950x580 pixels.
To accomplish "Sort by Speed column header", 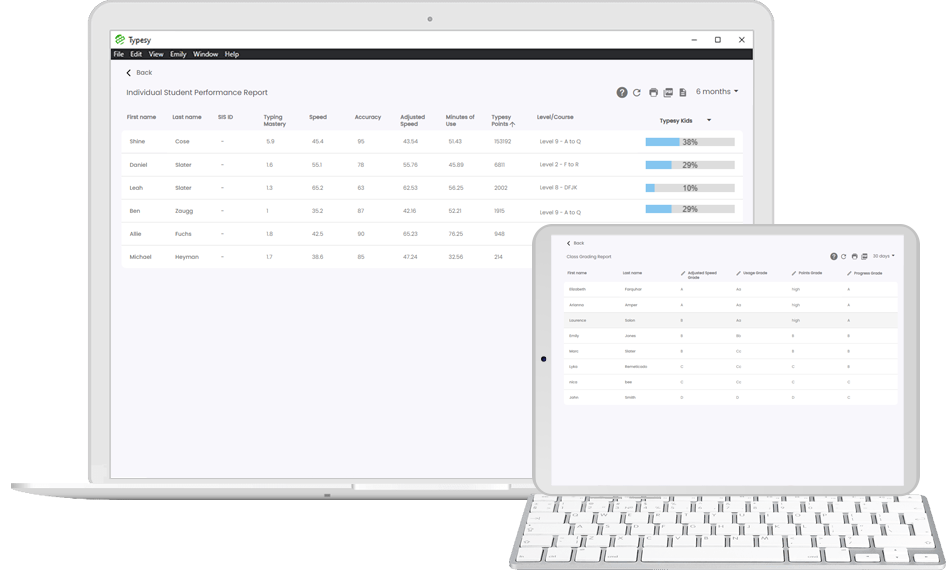I will pyautogui.click(x=317, y=117).
